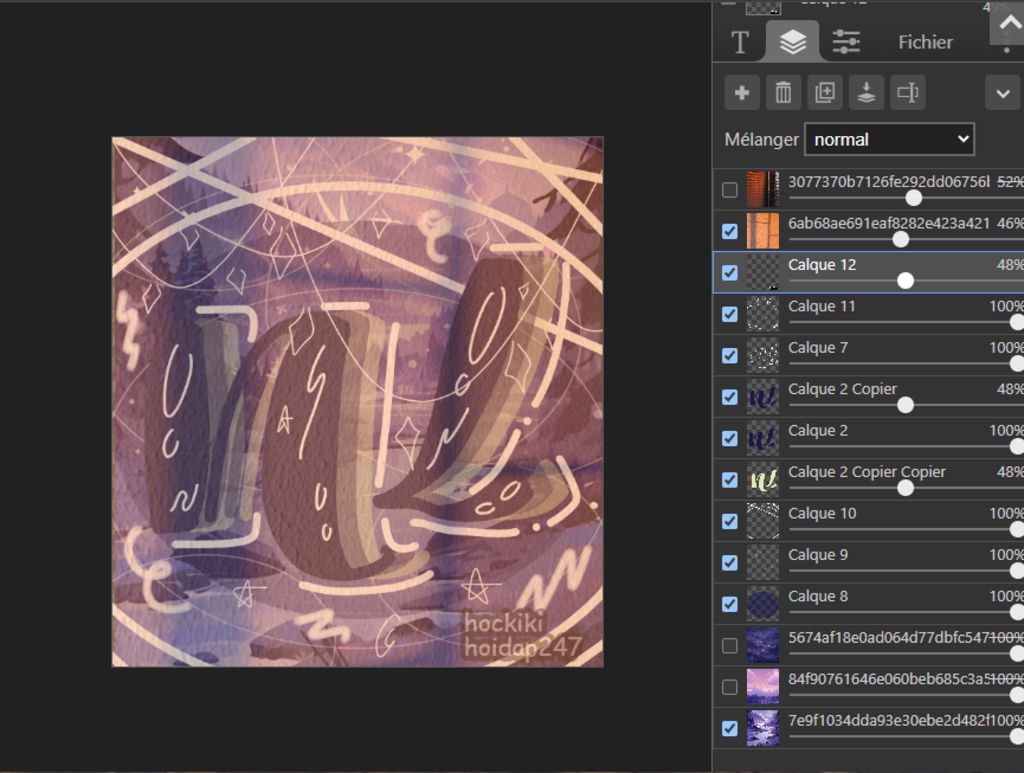Select the Calque 8 layer name
1024x773 pixels.
pyautogui.click(x=818, y=597)
